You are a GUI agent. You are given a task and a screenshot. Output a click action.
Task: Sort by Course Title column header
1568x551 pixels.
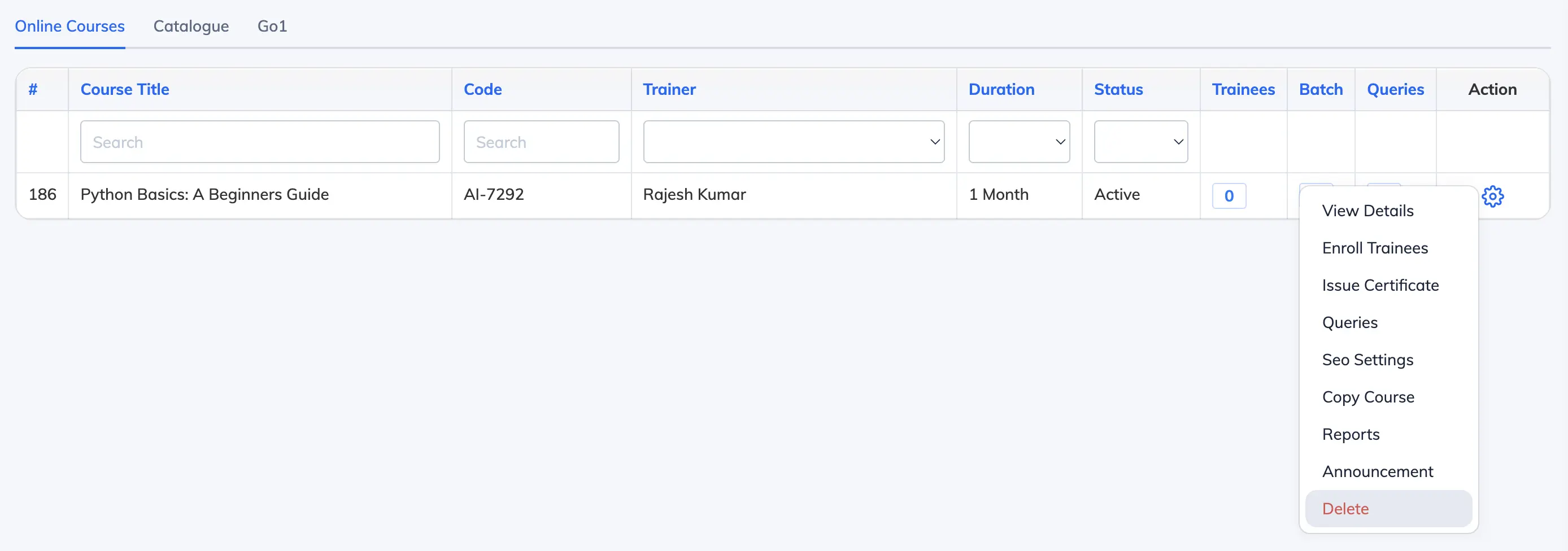tap(125, 89)
